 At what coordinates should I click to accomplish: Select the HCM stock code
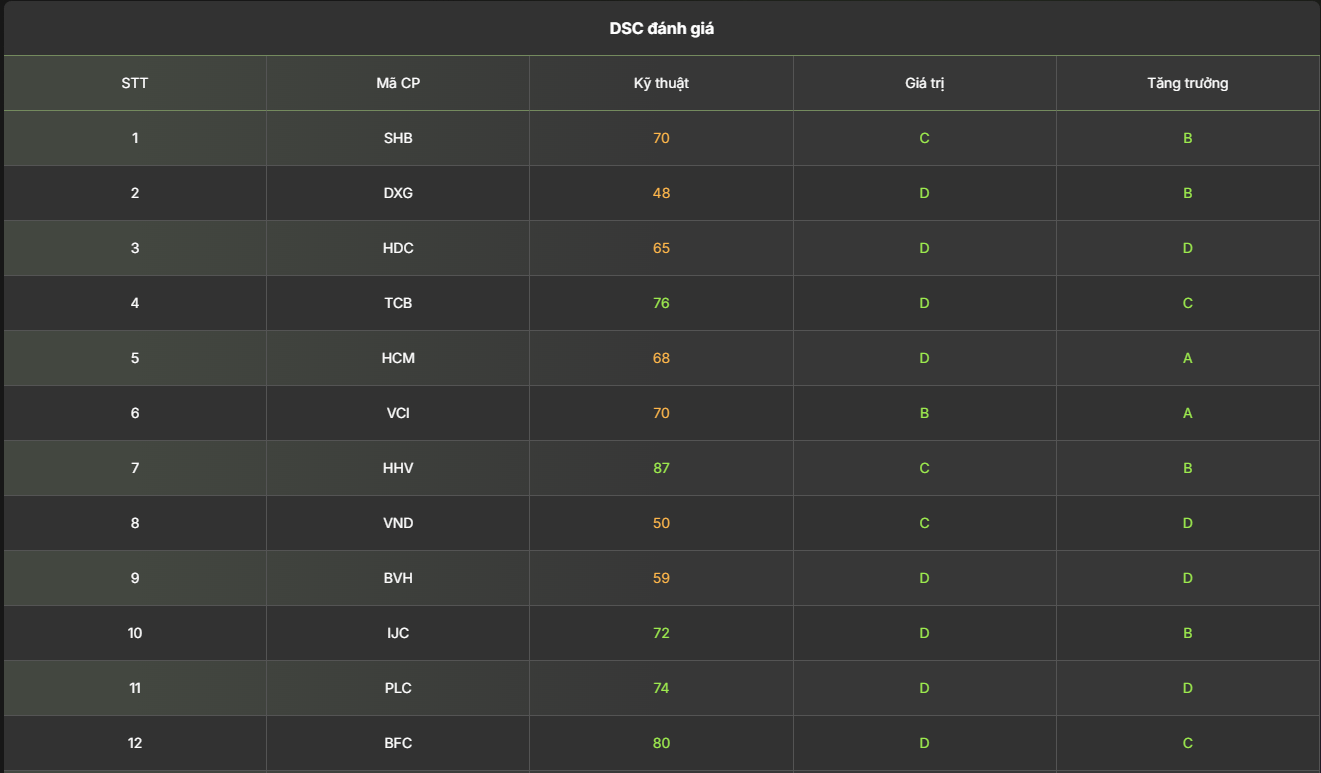(398, 358)
